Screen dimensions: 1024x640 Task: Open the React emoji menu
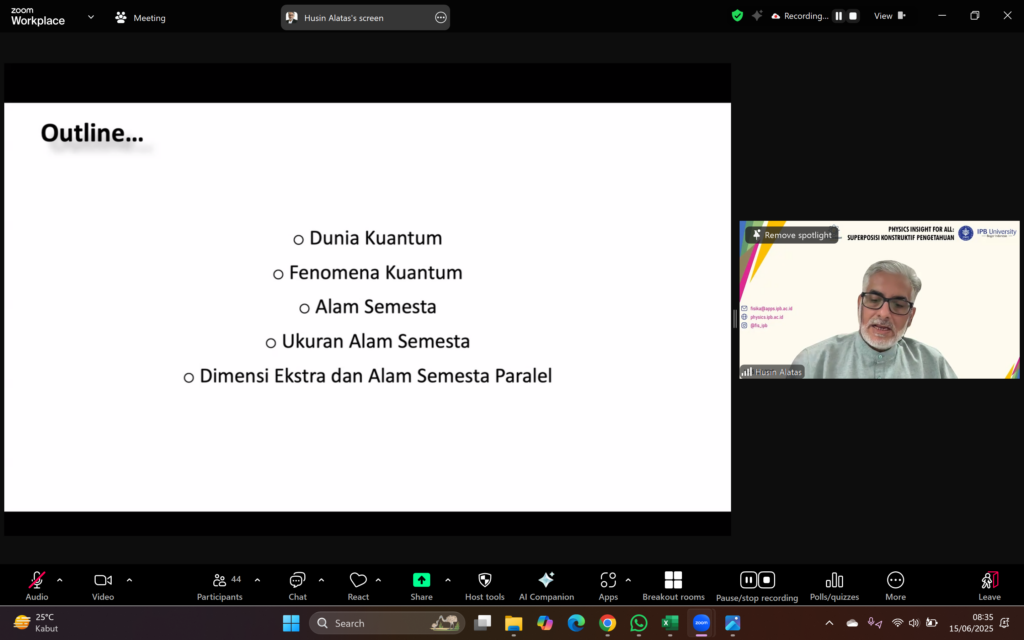coord(358,585)
